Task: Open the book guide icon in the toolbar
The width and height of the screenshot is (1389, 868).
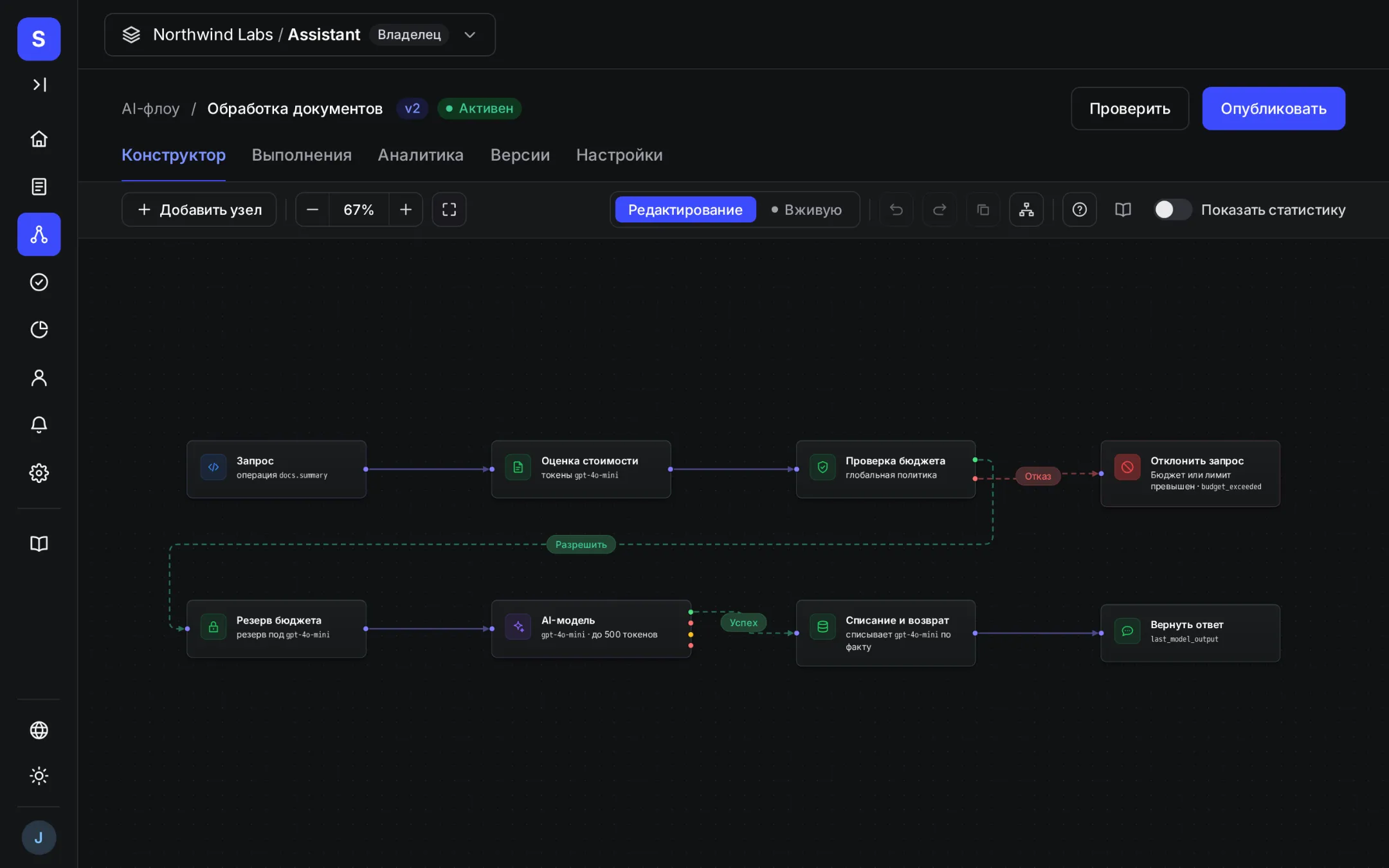Action: [1123, 210]
